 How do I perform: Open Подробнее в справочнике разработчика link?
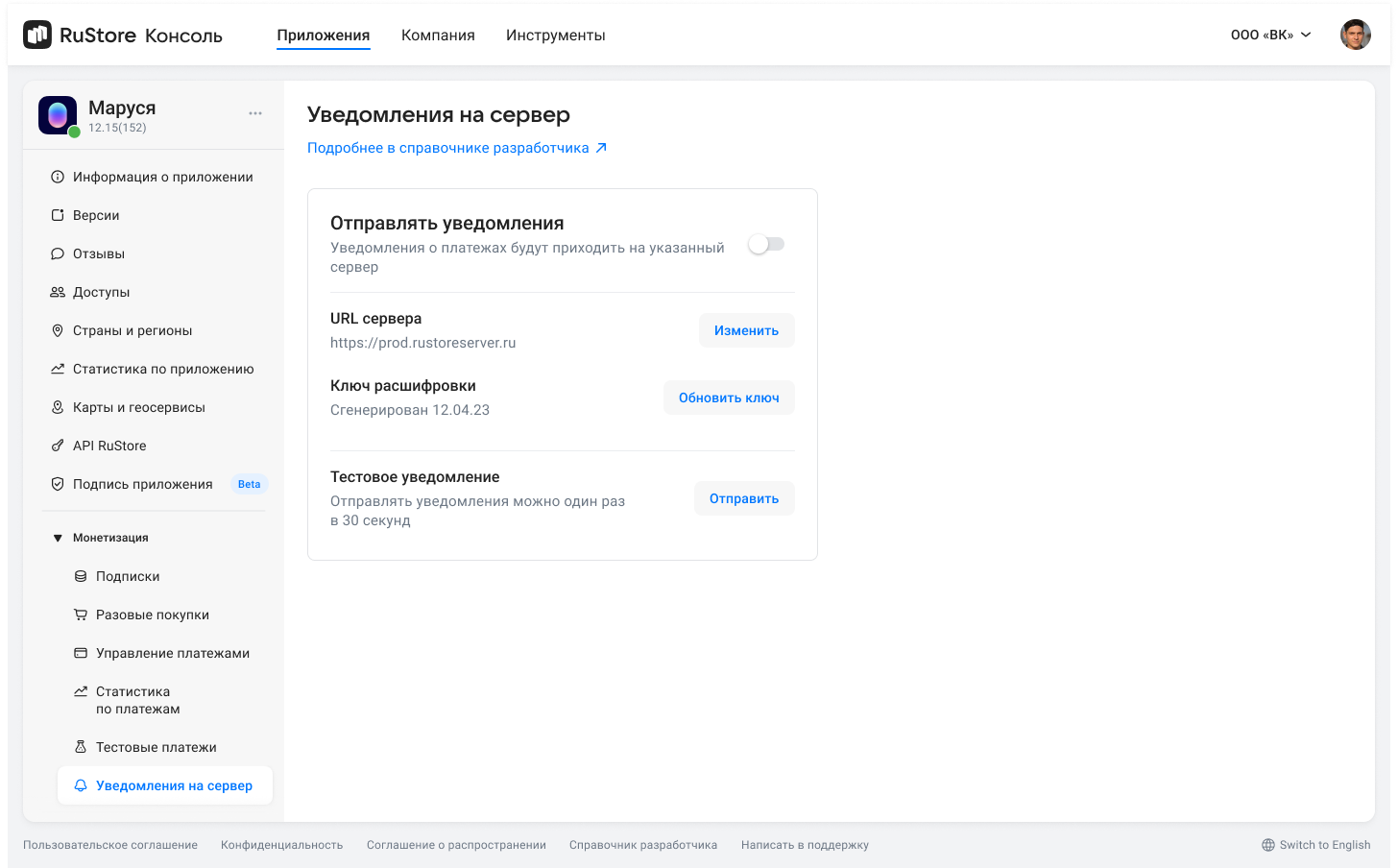click(448, 148)
